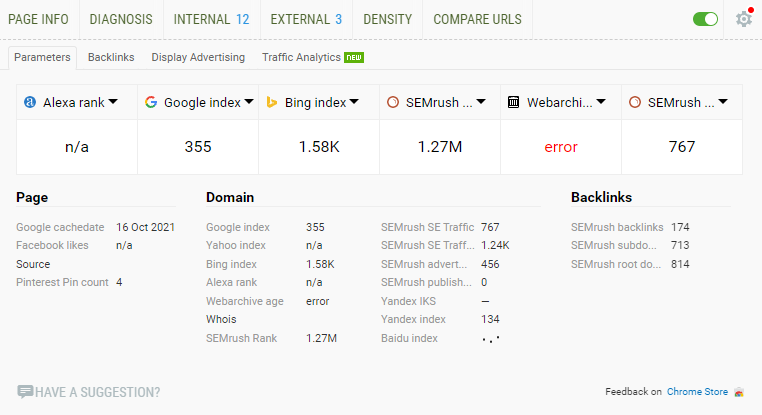The image size is (762, 415).
Task: Click the speech bubble suggestion icon
Action: pyautogui.click(x=25, y=392)
